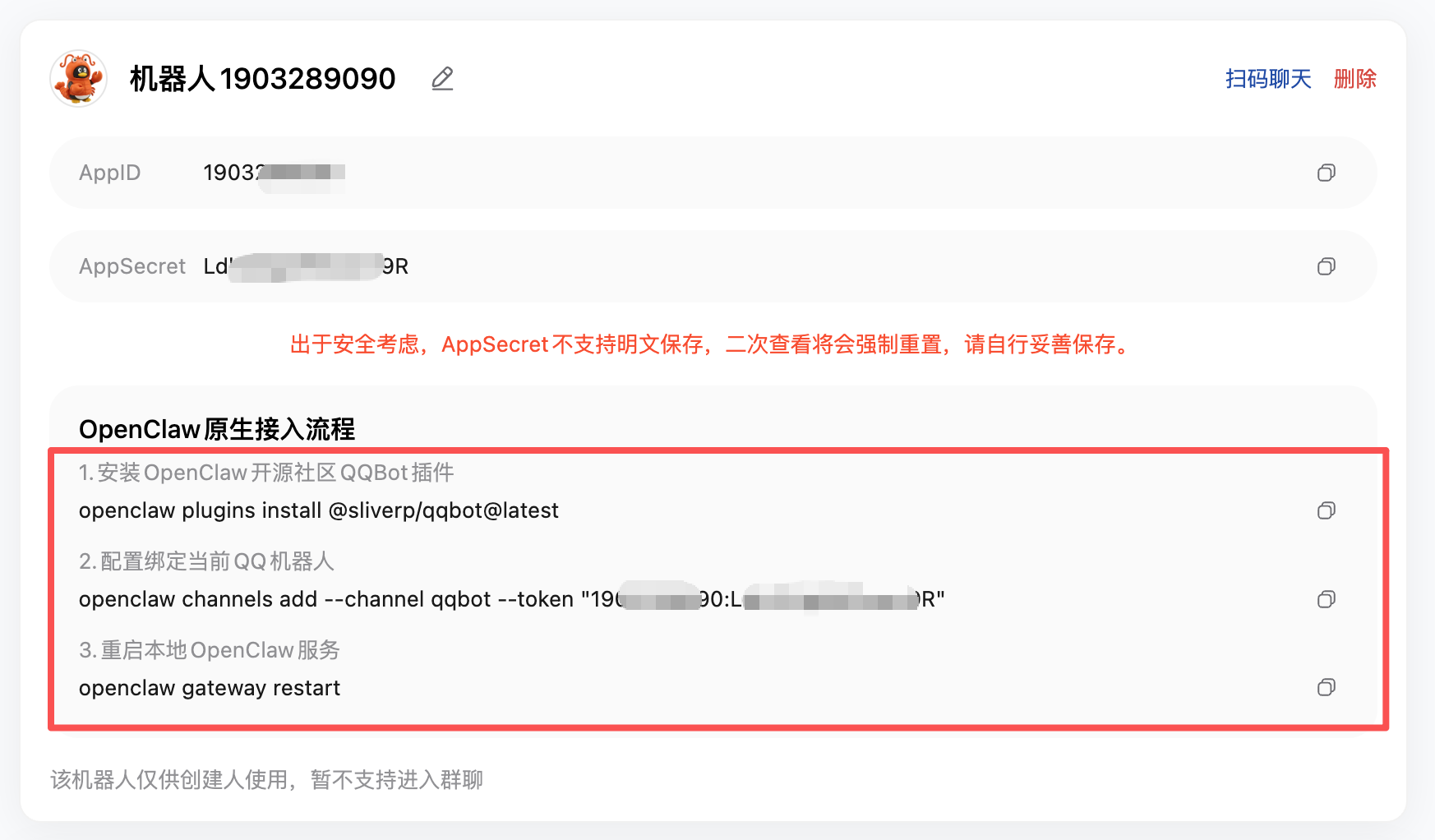Image resolution: width=1435 pixels, height=840 pixels.
Task: Click the openclaw channels add command text
Action: [x=512, y=599]
